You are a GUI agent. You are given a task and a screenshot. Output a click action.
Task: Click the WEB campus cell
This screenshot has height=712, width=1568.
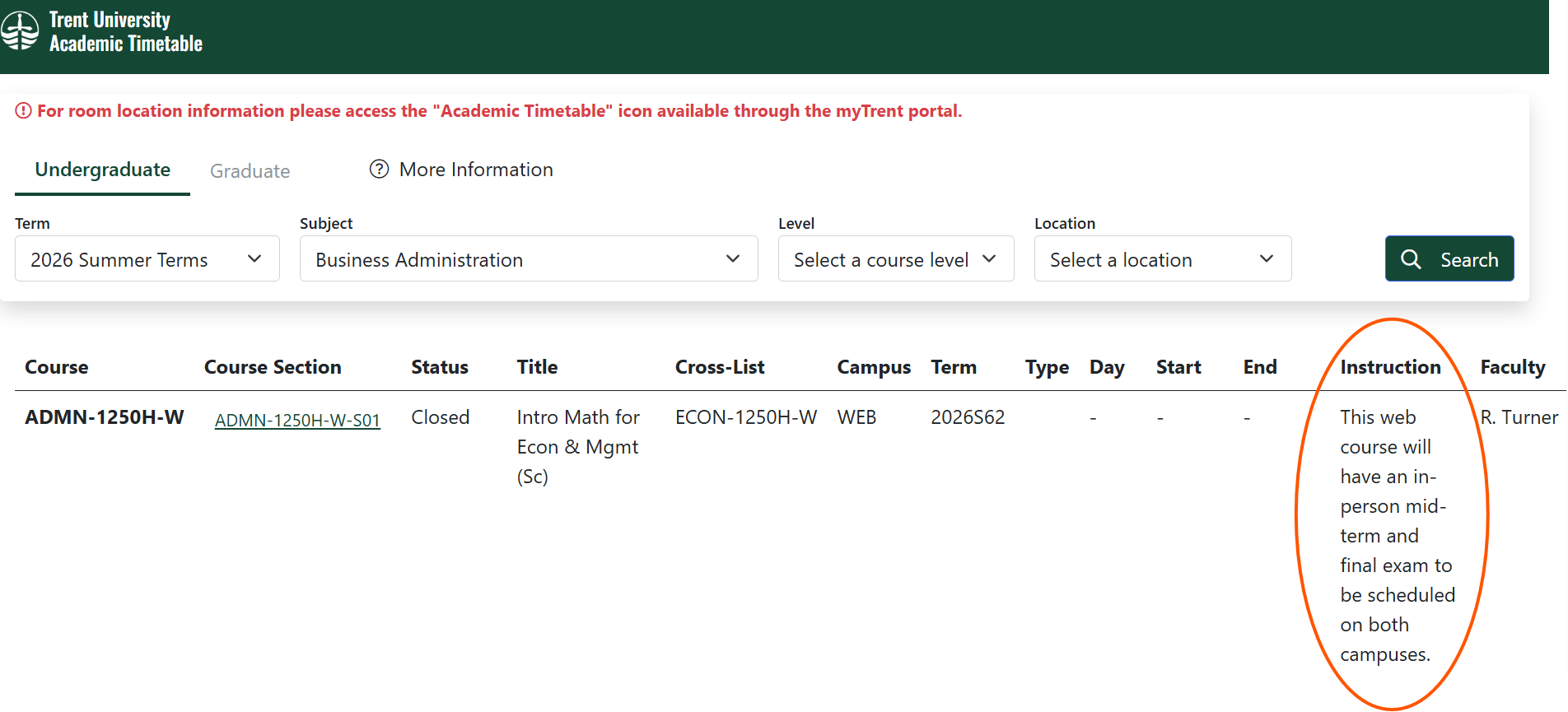click(856, 417)
